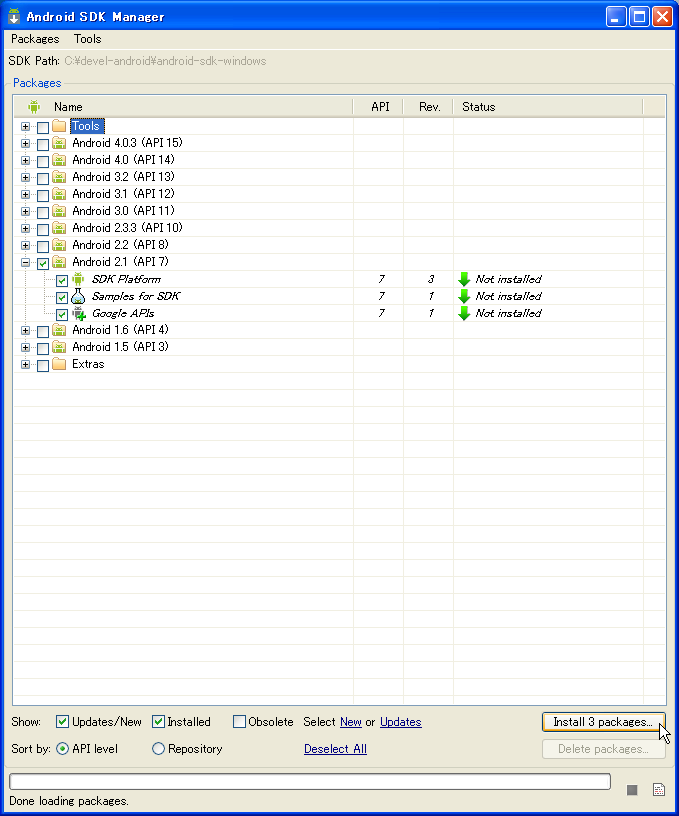Screen dimensions: 679x816
Task: Collapse the Android 2.1 (API 7) node
Action: [x=25, y=262]
